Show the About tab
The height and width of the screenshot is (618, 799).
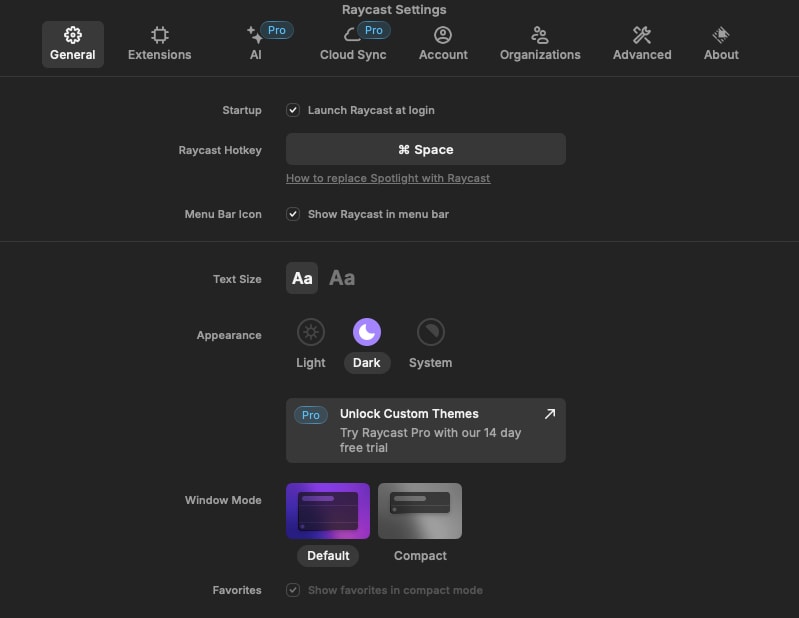(x=721, y=44)
